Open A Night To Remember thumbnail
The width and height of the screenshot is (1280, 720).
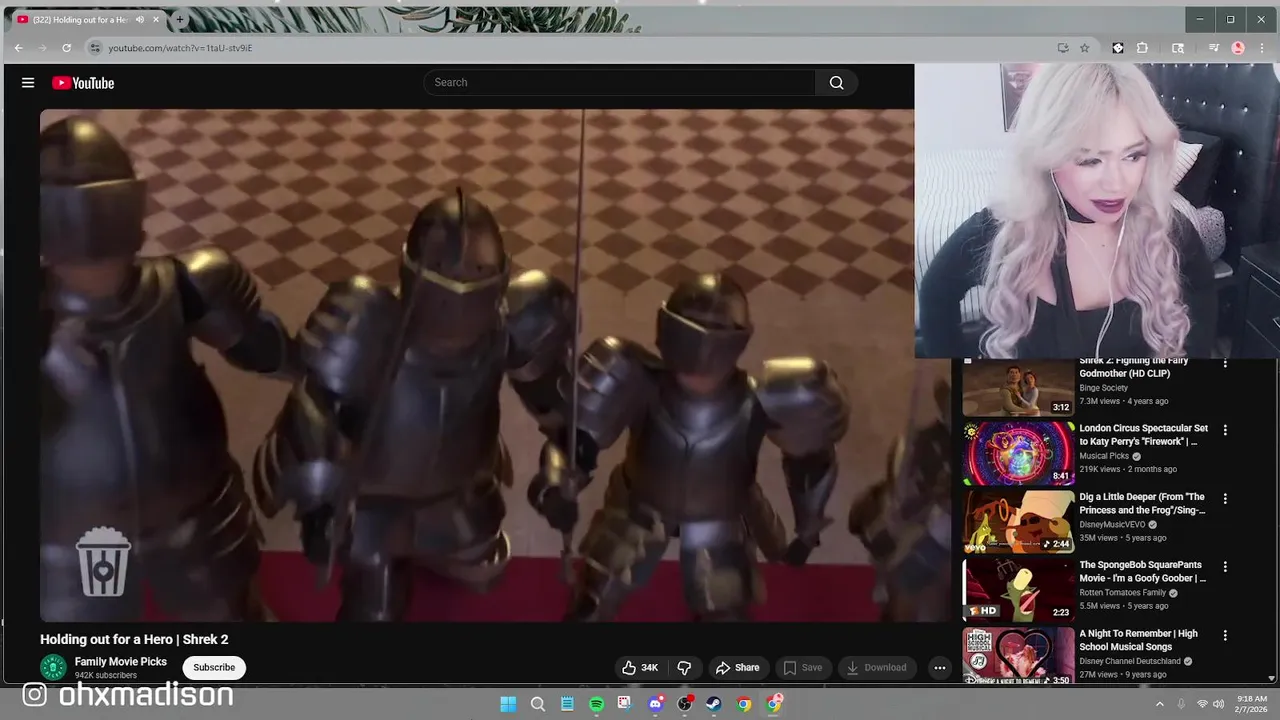click(x=1018, y=655)
